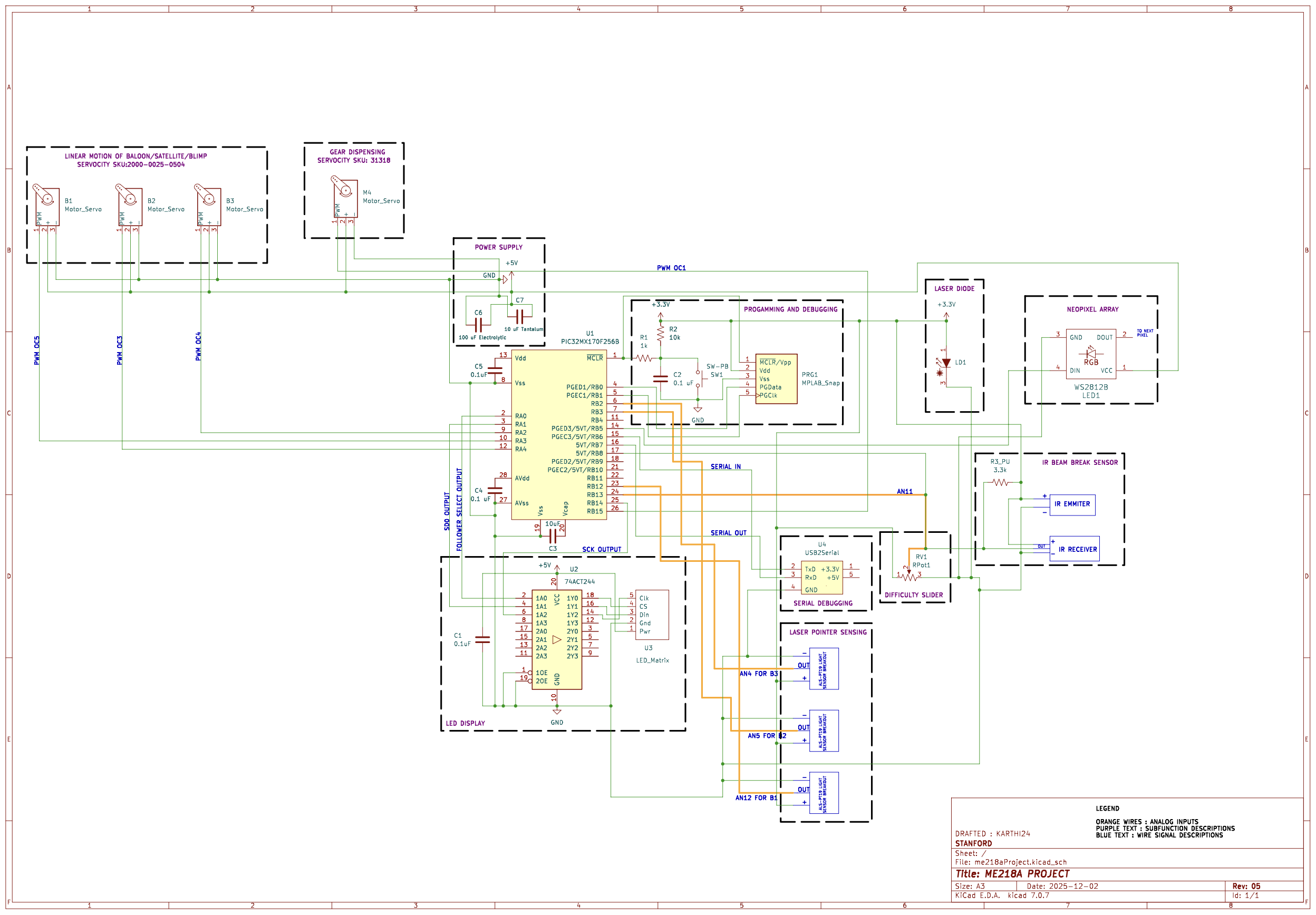Viewport: 1316px width, 915px height.
Task: Select the PRG1 MPLAB_Snap connector block
Action: 776,378
